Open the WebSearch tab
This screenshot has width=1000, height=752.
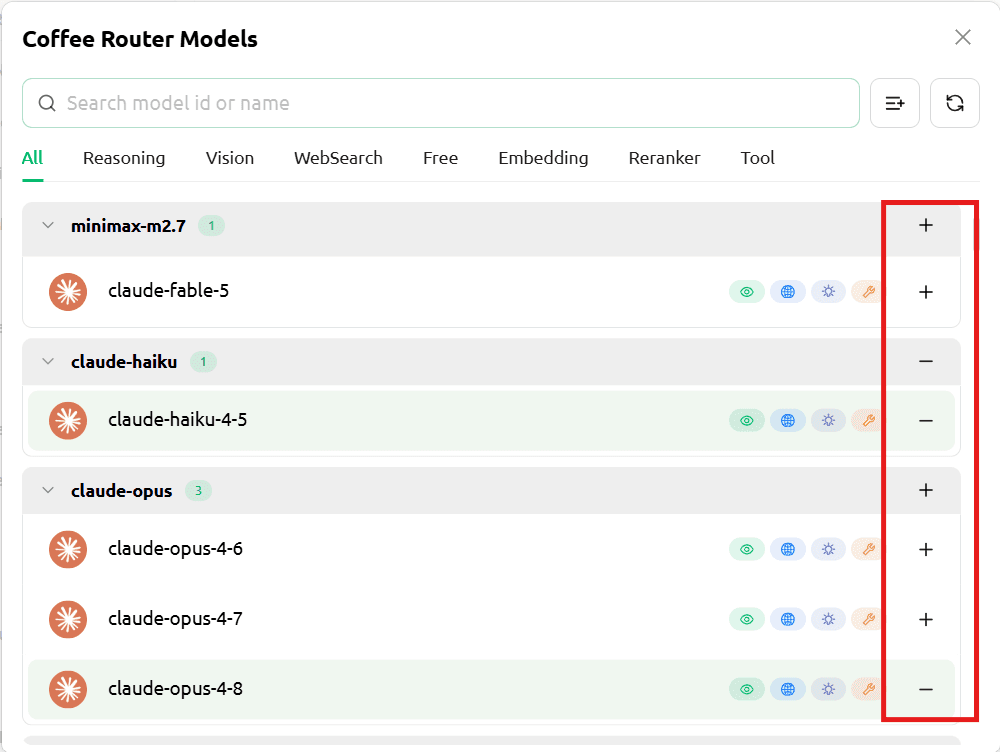point(338,158)
